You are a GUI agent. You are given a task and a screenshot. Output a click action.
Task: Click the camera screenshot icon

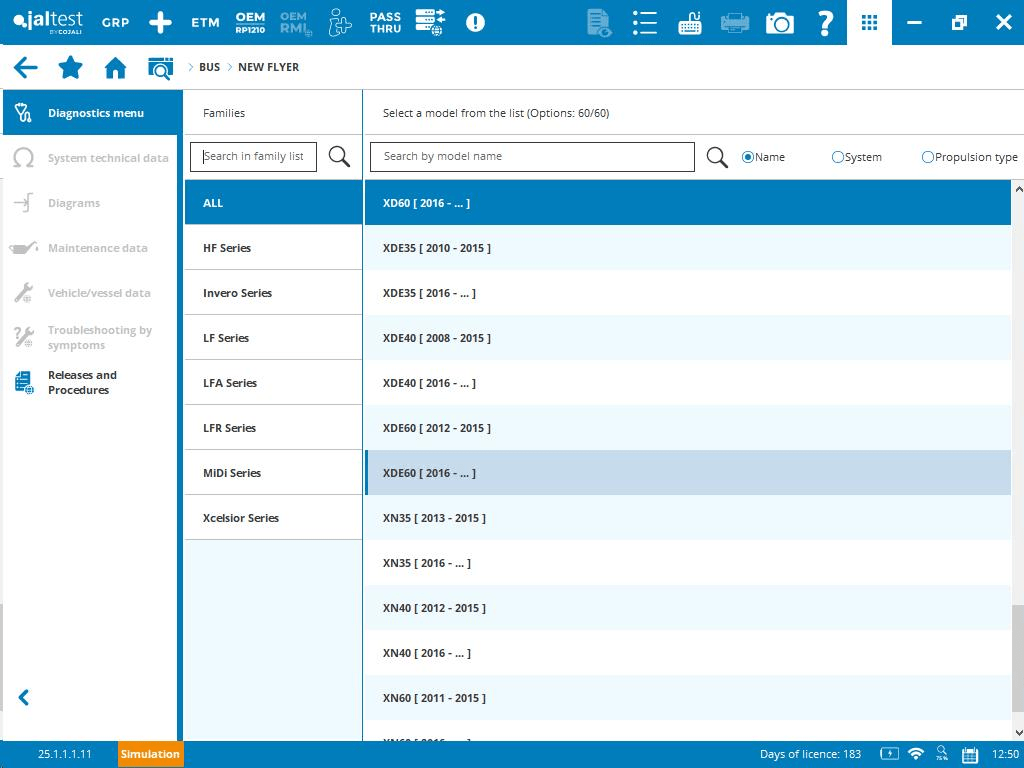[x=779, y=22]
